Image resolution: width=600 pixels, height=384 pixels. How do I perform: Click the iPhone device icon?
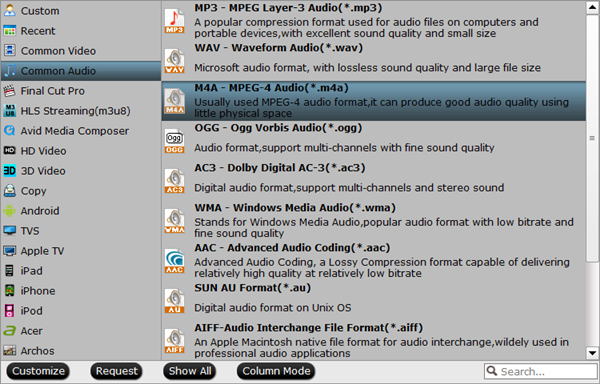(10, 290)
